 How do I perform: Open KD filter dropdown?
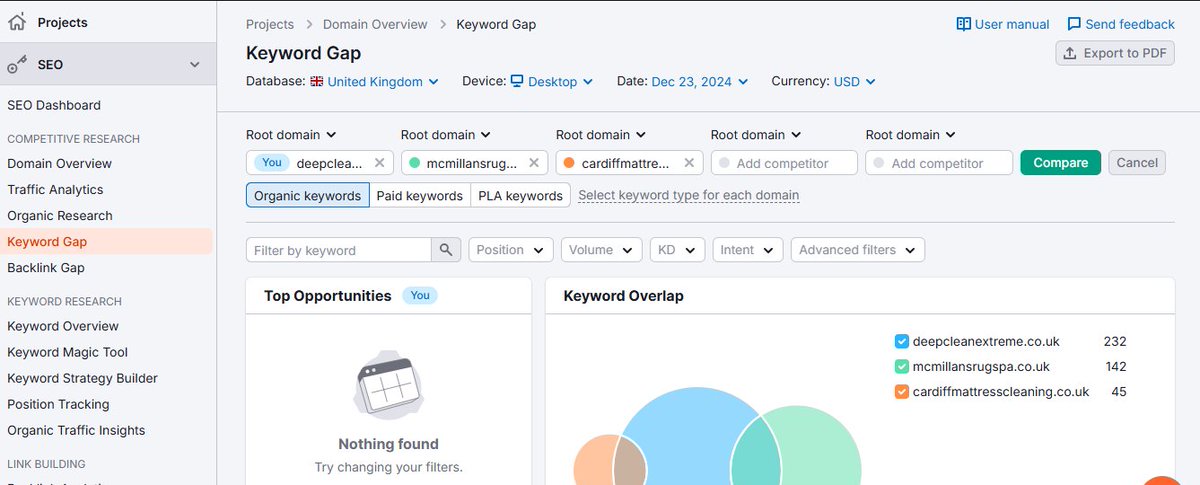coord(677,250)
